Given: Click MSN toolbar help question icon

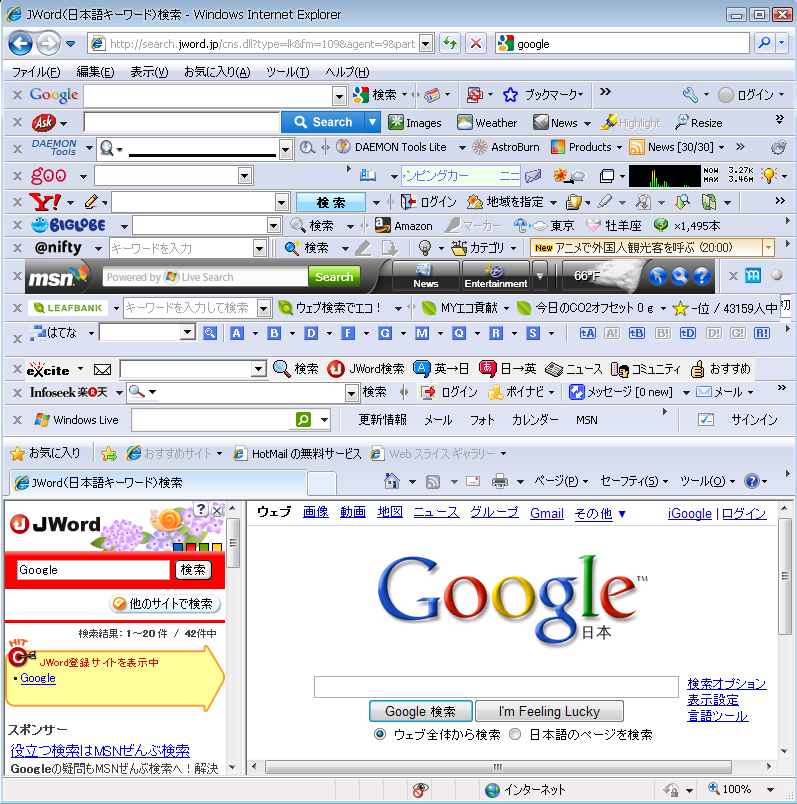Looking at the screenshot, I should (x=701, y=276).
